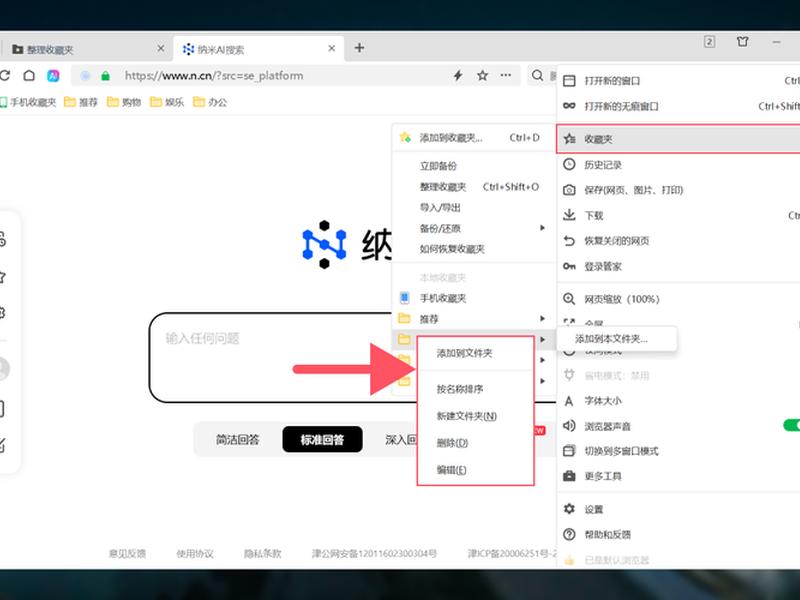Click the refresh page icon

point(5,76)
